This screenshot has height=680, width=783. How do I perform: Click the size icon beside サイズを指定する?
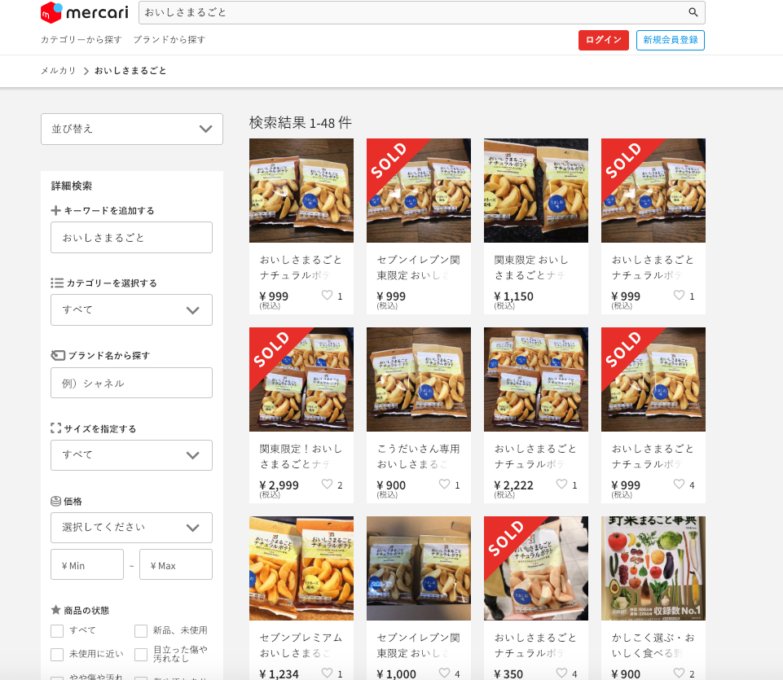pyautogui.click(x=56, y=428)
